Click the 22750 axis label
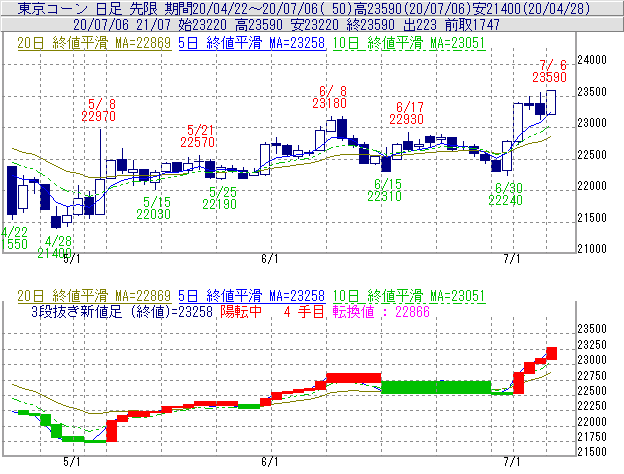The height and width of the screenshot is (474, 624). tap(592, 376)
